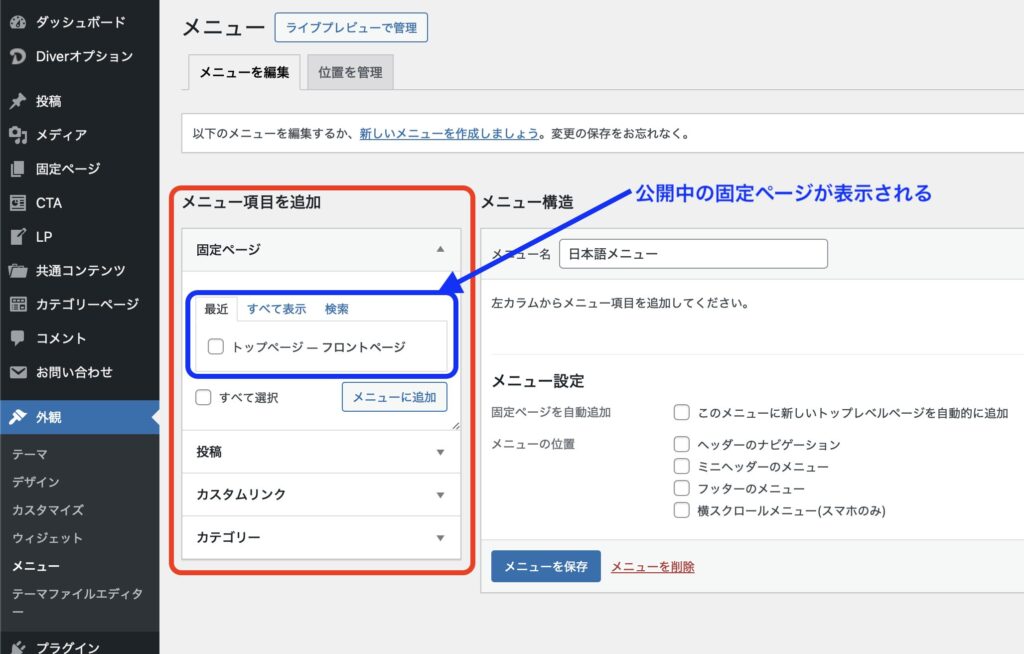Image resolution: width=1024 pixels, height=654 pixels.
Task: Click the envelope icon for お問い合わせ
Action: click(x=17, y=372)
